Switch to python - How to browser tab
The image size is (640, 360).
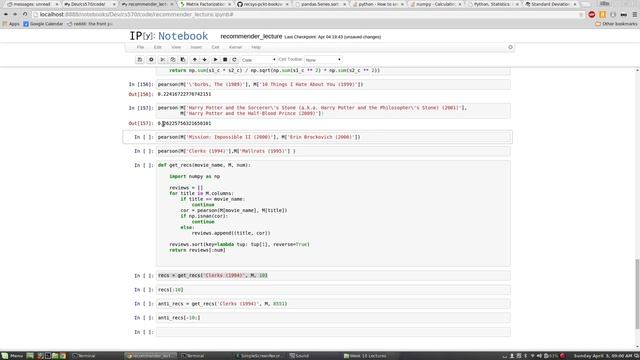click(x=378, y=4)
